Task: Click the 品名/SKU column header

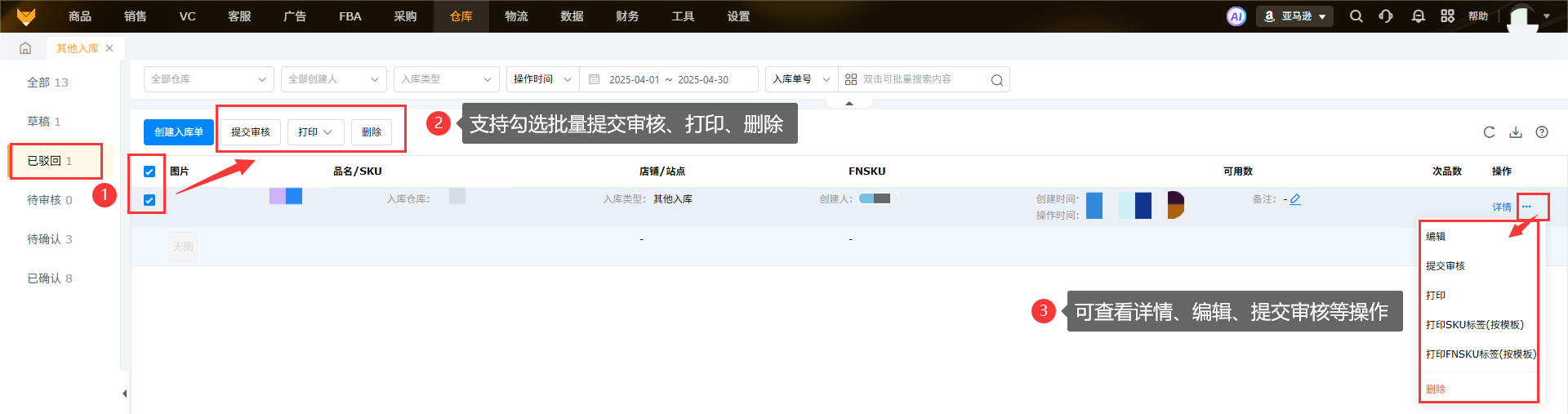Action: 357,171
